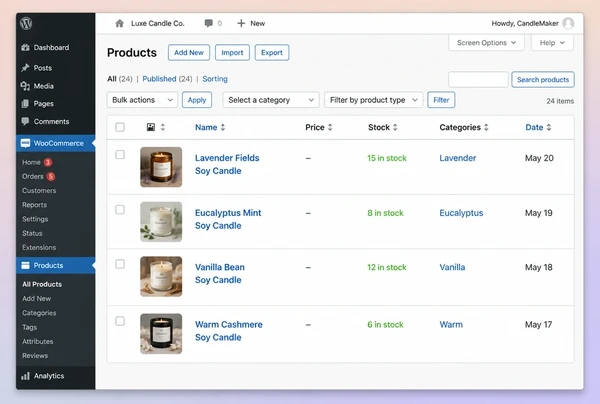Open WooCommerce Reports submenu

click(x=34, y=205)
